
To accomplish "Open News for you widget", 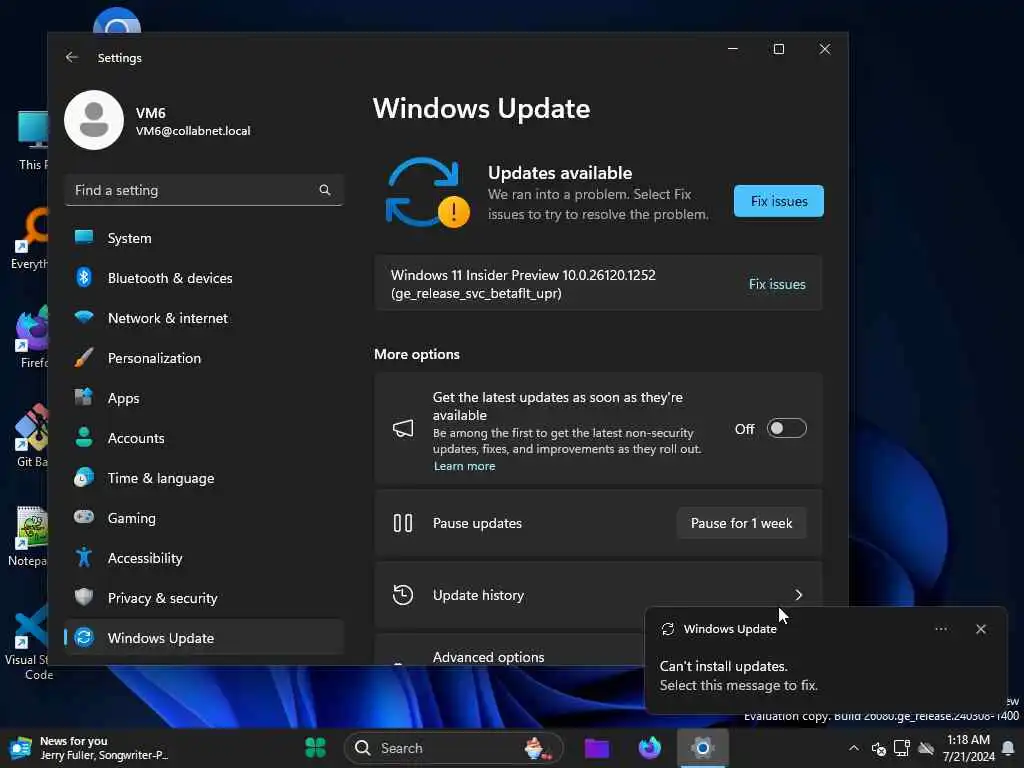I will point(88,748).
